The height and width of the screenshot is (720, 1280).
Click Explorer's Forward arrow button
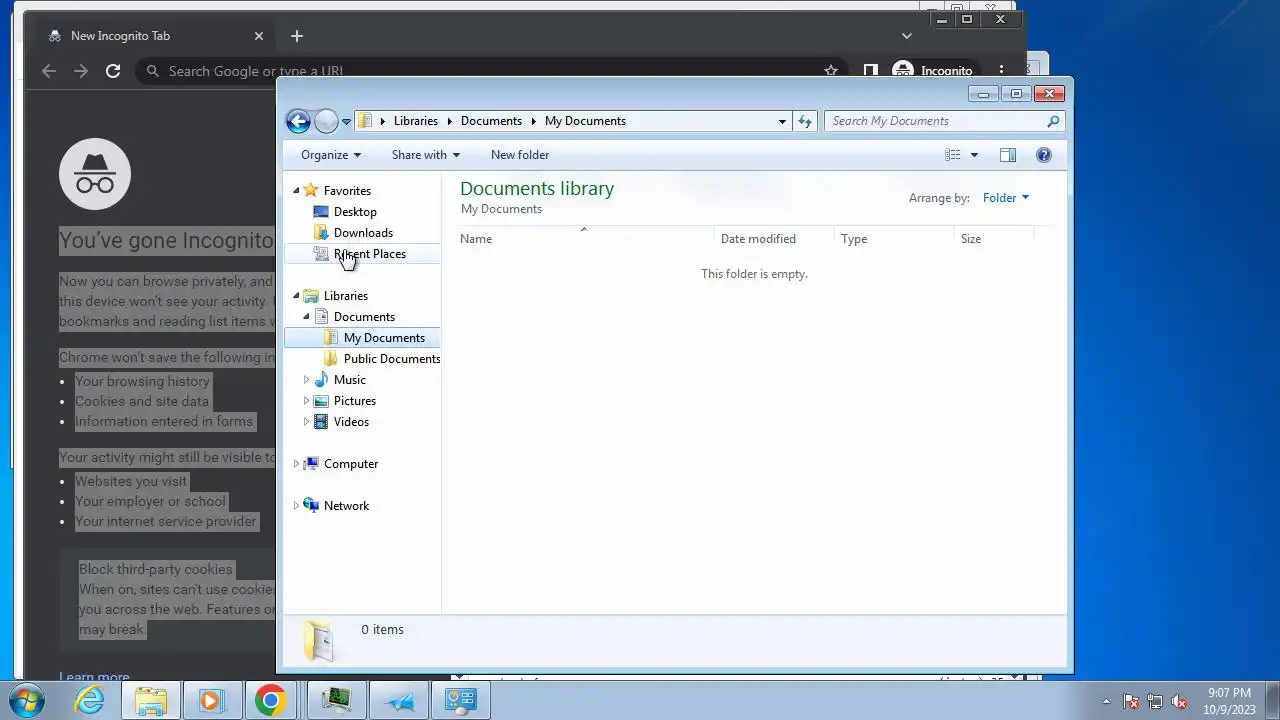point(326,121)
